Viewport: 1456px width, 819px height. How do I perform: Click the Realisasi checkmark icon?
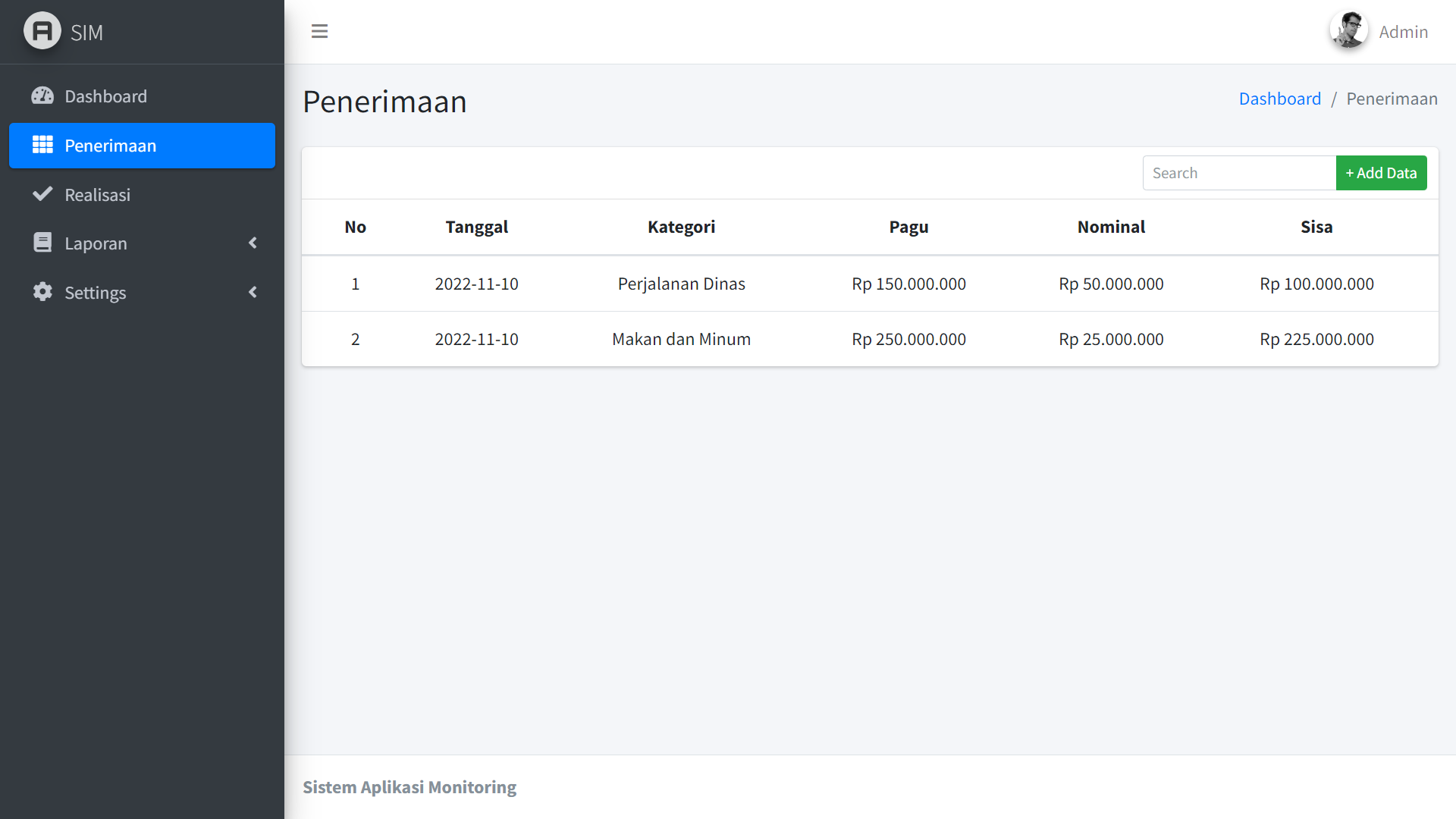[42, 194]
